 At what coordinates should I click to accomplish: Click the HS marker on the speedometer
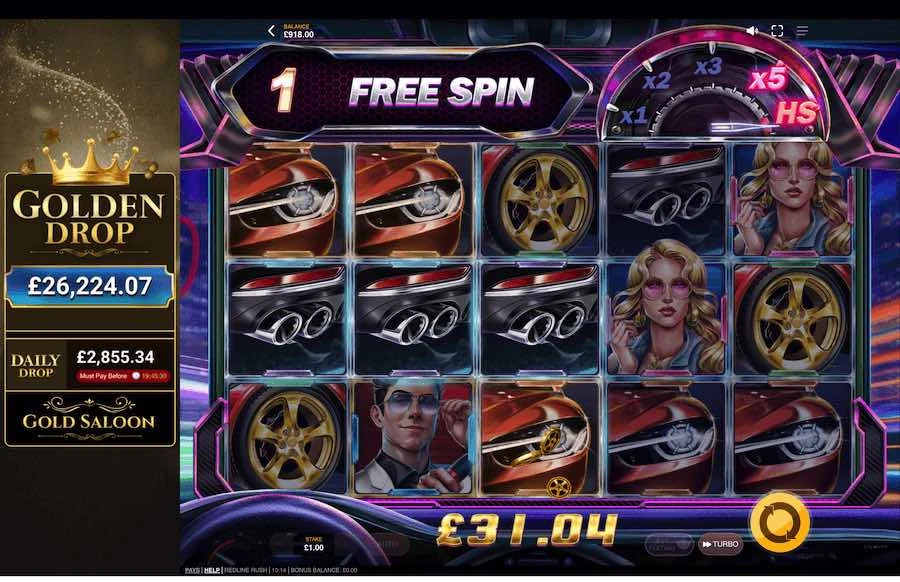796,113
